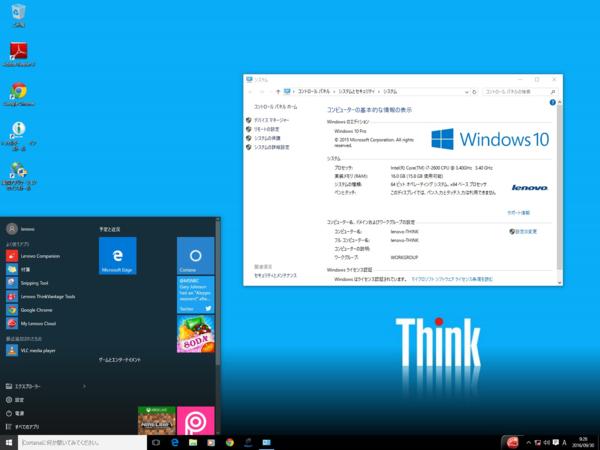Open the media player icon on taskbar
The height and width of the screenshot is (450, 600).
tap(211, 443)
